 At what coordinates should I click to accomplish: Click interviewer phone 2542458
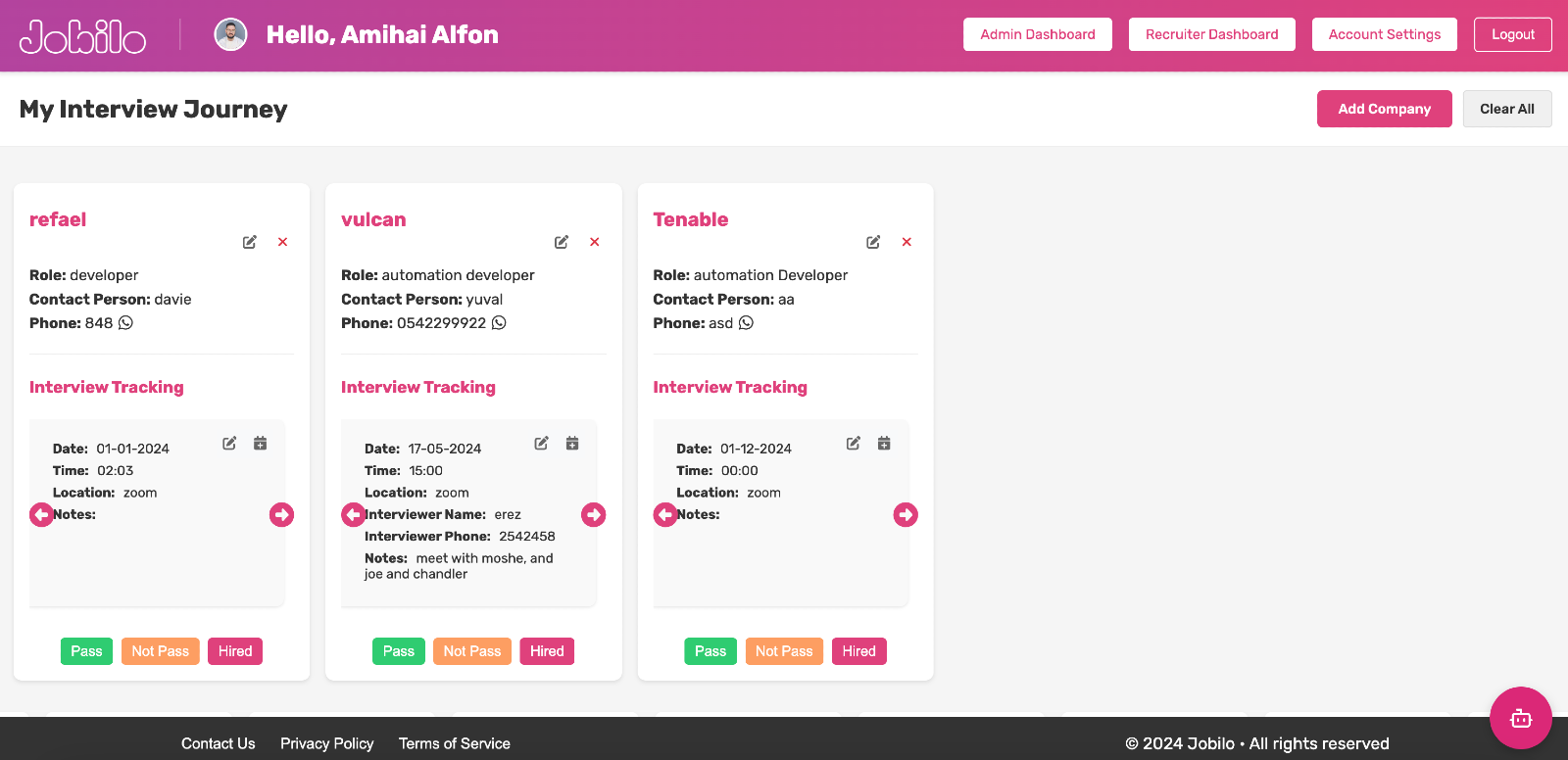pos(527,537)
